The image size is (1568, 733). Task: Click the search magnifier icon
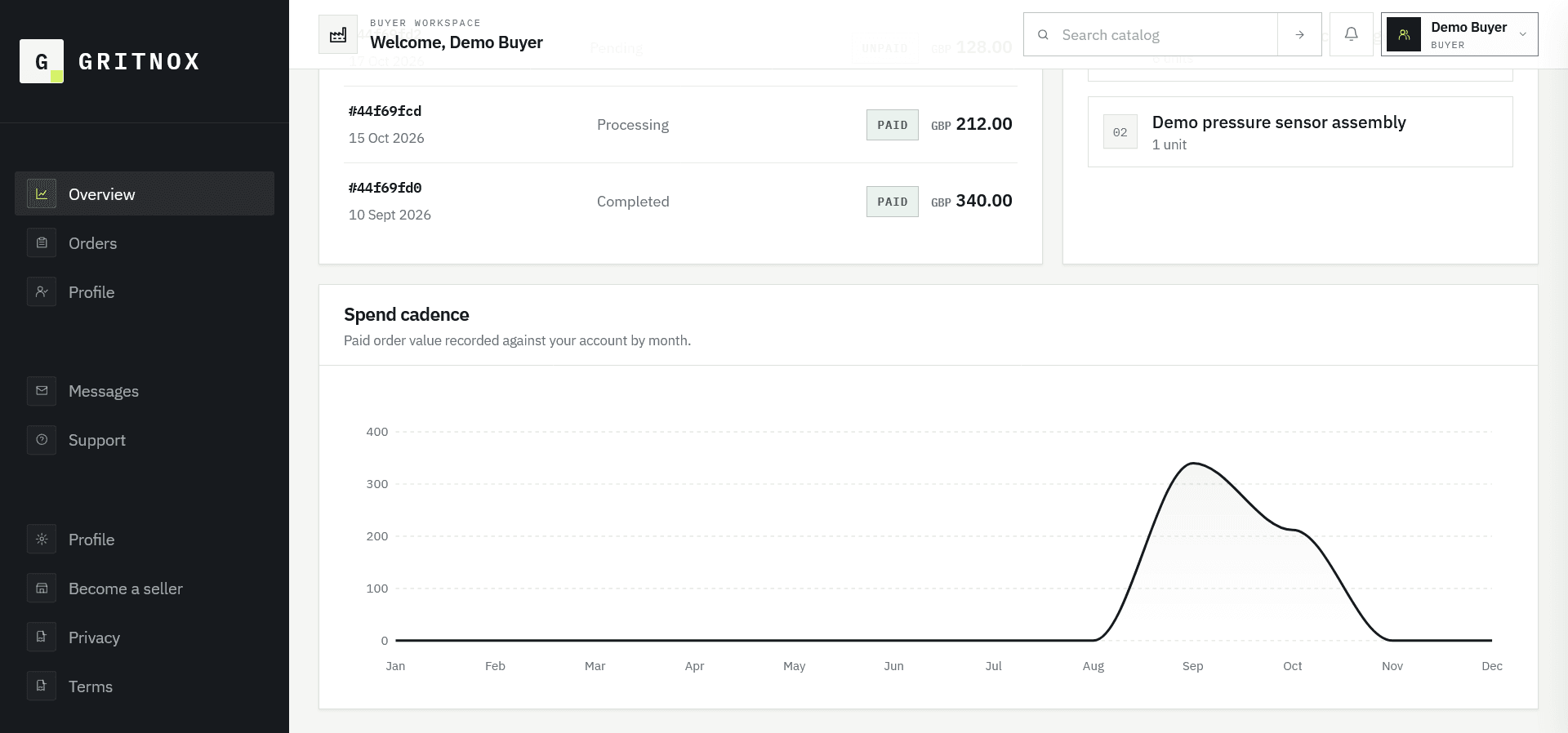pyautogui.click(x=1043, y=35)
